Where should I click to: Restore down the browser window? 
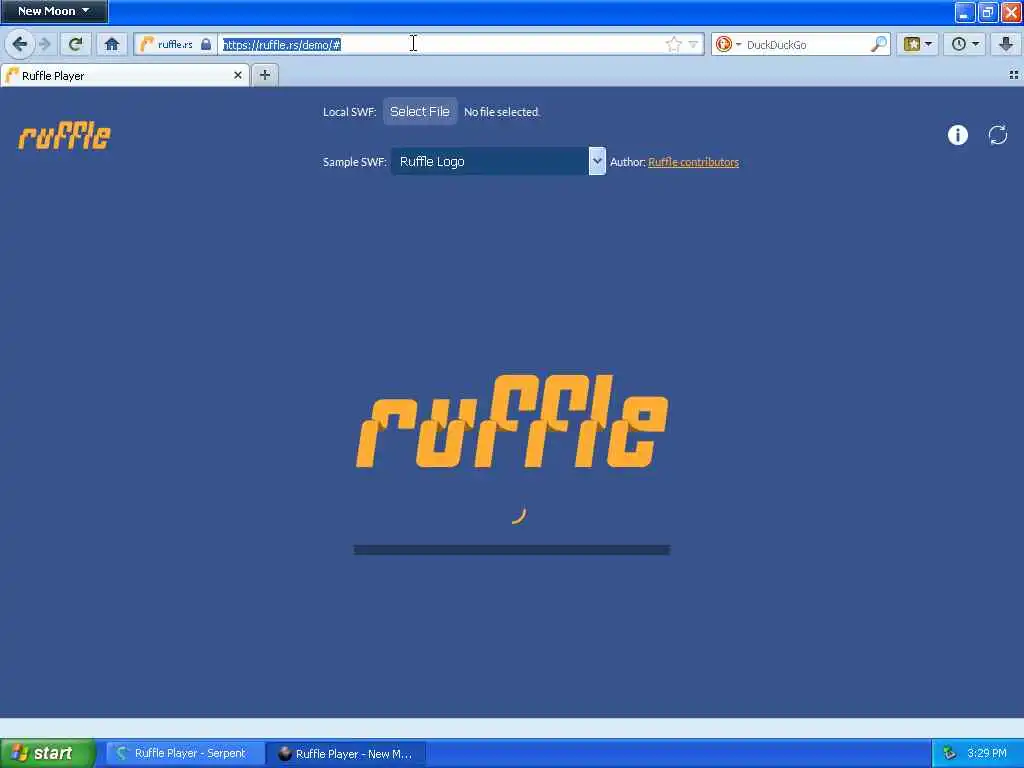(987, 12)
